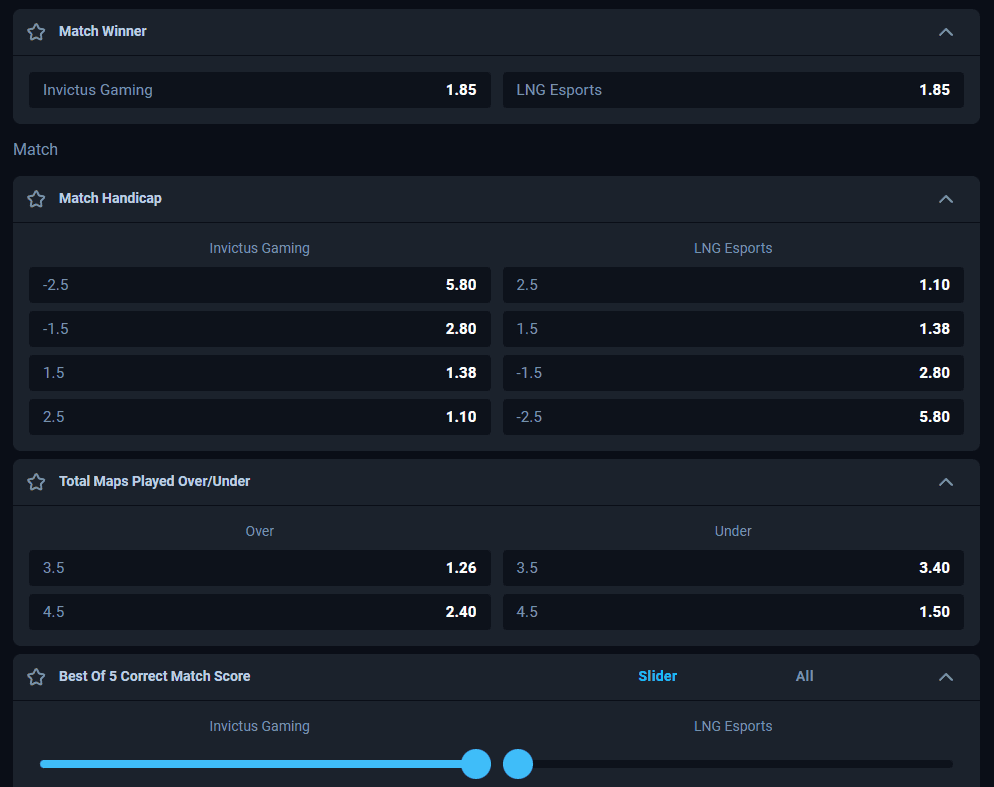Bet Under 4.5 maps at 1.50
The width and height of the screenshot is (994, 787).
click(x=733, y=611)
